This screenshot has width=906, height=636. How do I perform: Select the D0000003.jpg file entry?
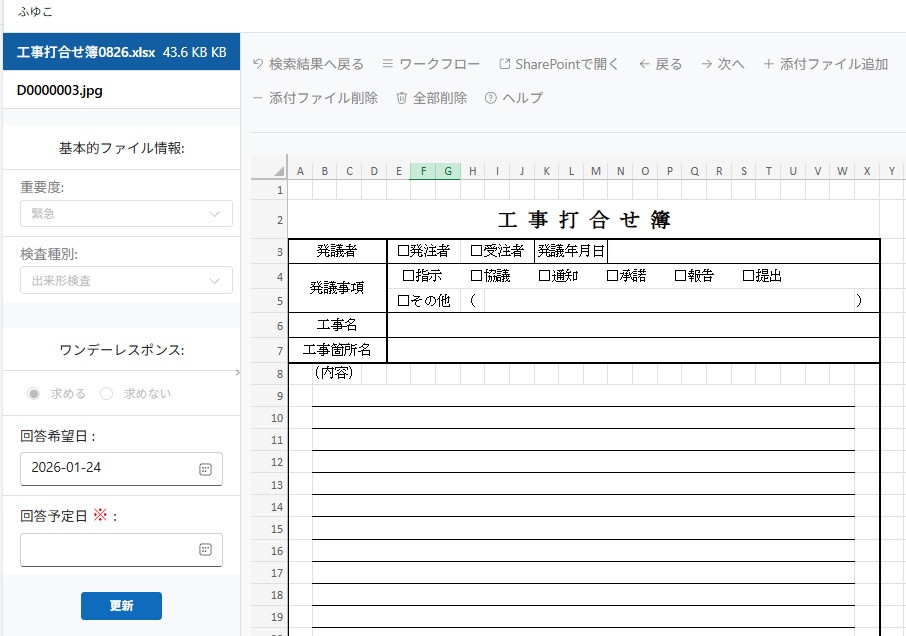tap(60, 90)
